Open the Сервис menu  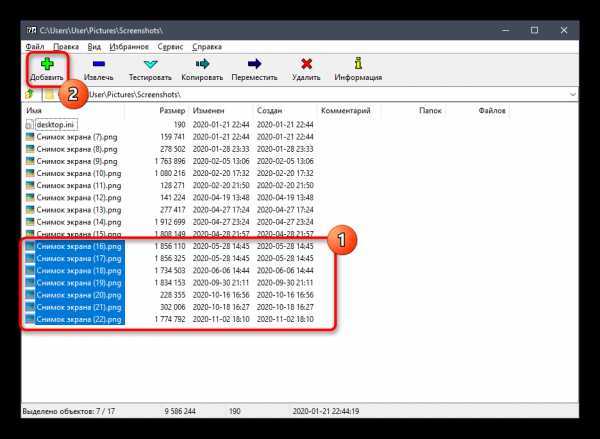click(170, 47)
